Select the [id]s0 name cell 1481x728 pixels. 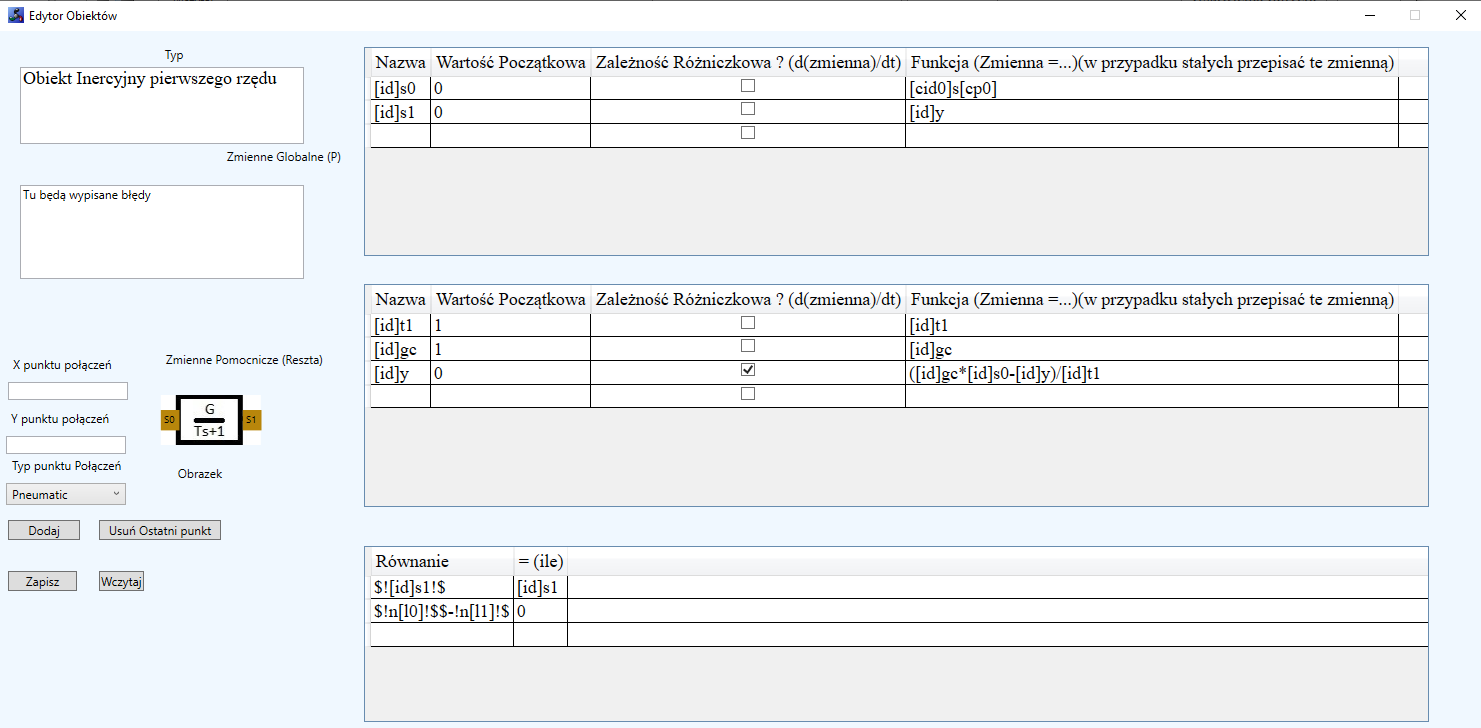[x=400, y=88]
